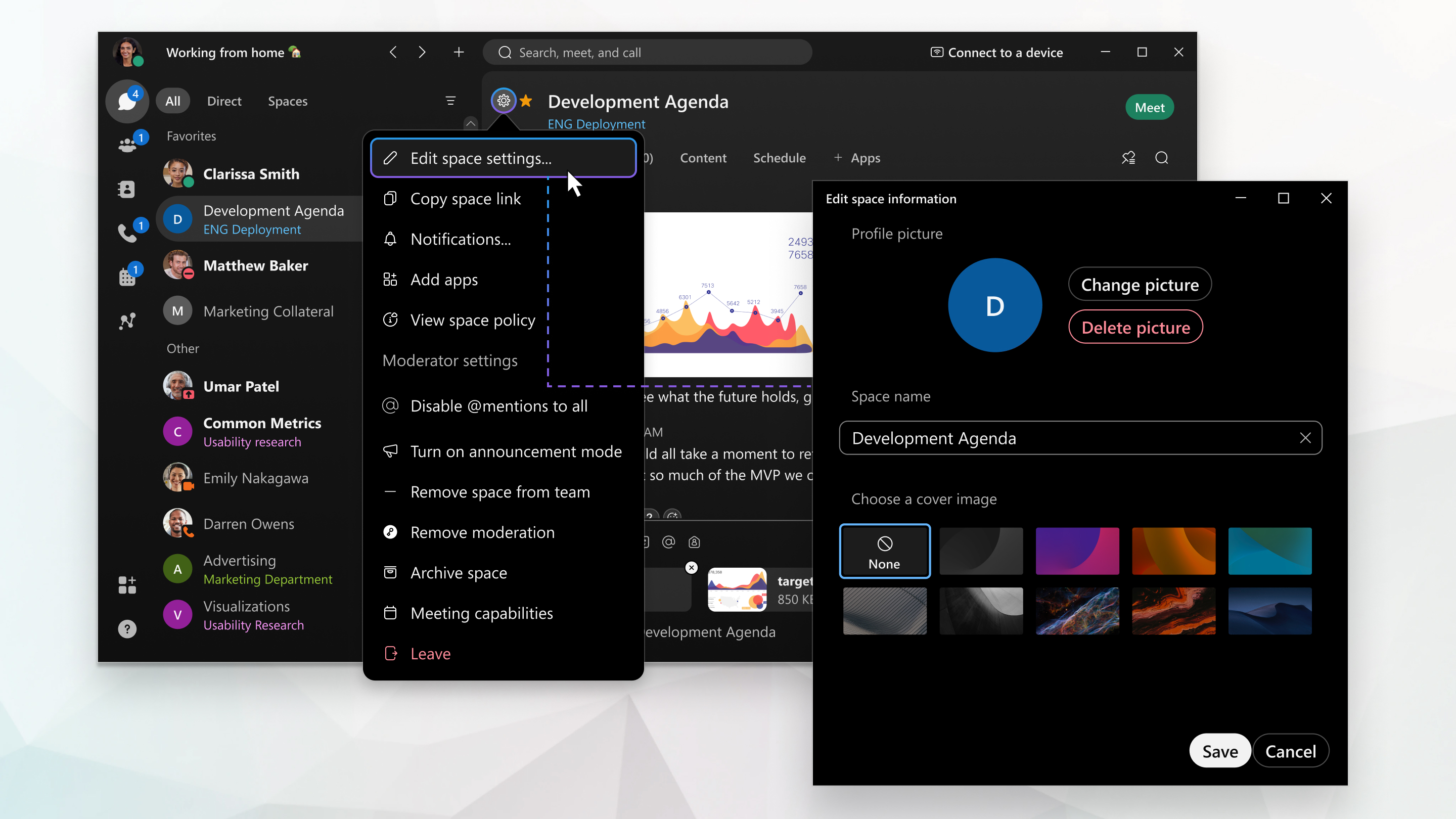Open the + Apps tab
The height and width of the screenshot is (819, 1456).
tap(857, 158)
